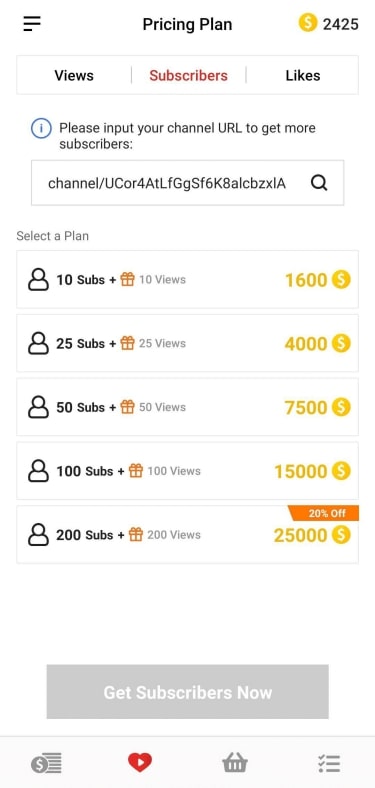Open the earn coins icon in bottom bar
Image resolution: width=375 pixels, height=788 pixels.
click(x=46, y=764)
